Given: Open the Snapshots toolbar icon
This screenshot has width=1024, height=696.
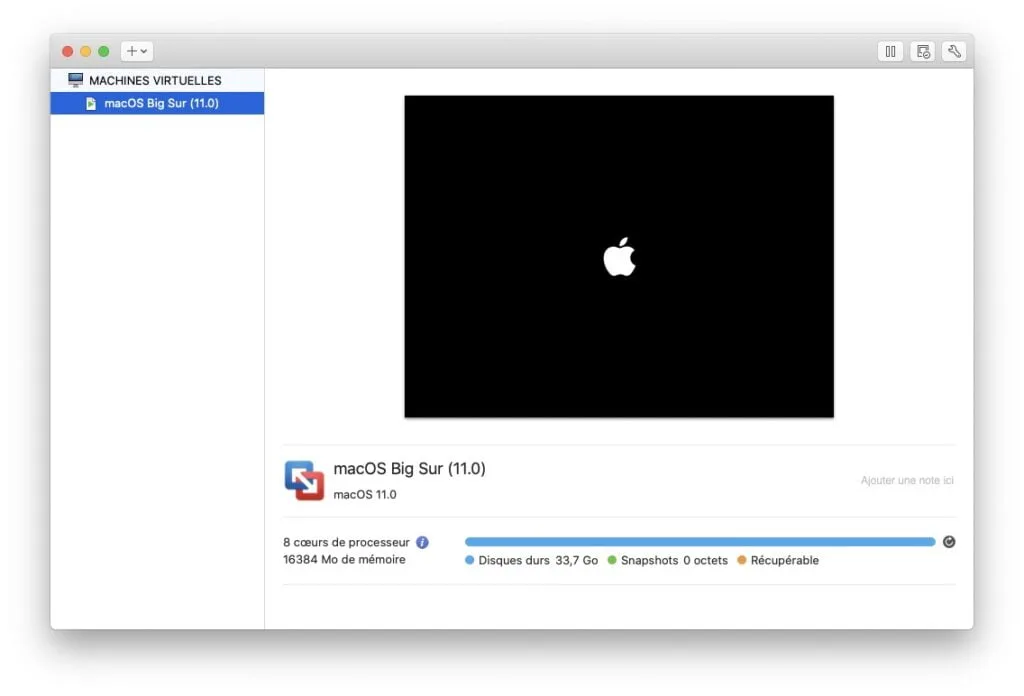Looking at the screenshot, I should coord(922,51).
